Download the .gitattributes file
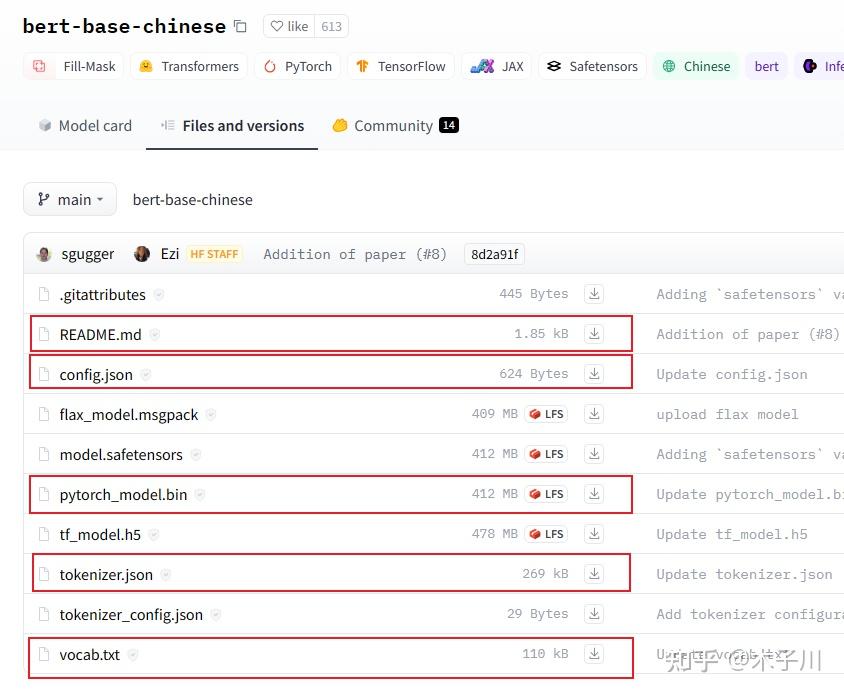Image resolution: width=844 pixels, height=694 pixels. (594, 294)
